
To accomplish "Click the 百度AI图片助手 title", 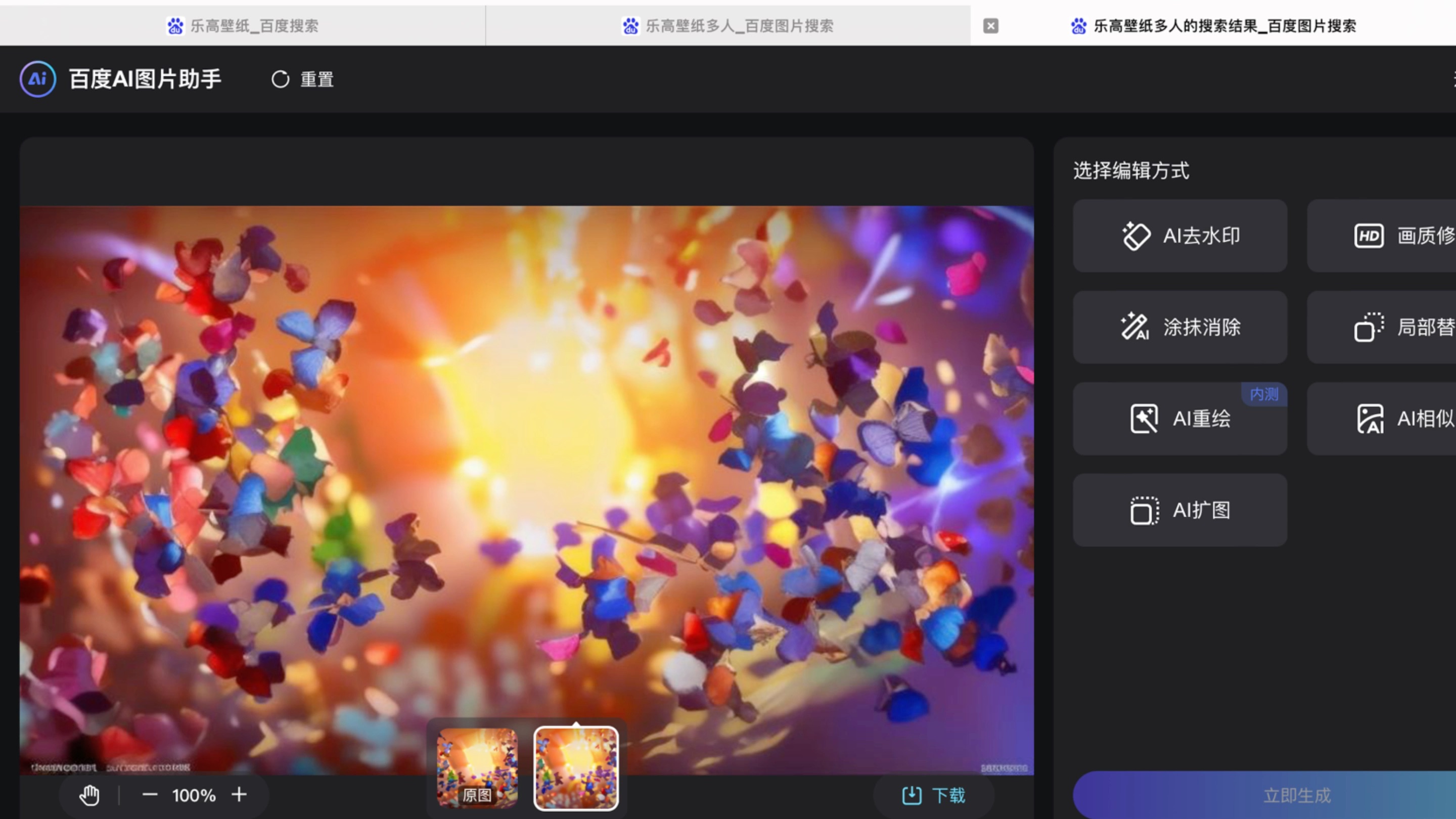I will click(145, 79).
